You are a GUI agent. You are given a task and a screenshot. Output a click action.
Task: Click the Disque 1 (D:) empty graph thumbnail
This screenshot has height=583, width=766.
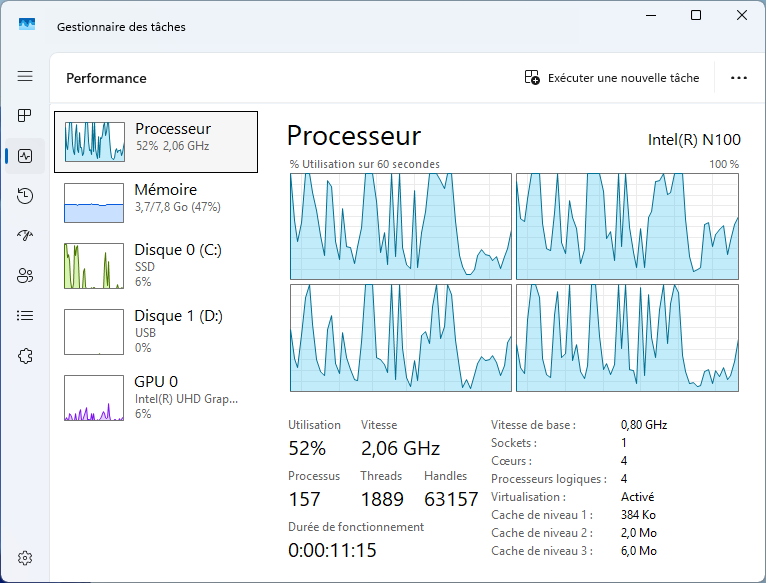point(94,332)
